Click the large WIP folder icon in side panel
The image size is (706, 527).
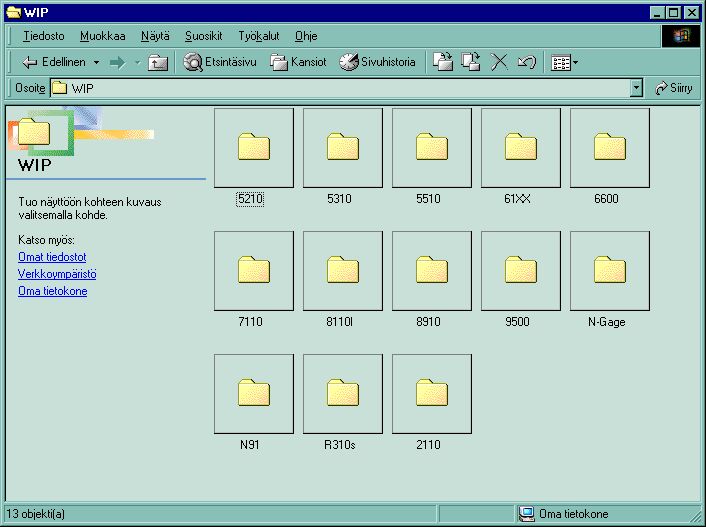click(x=34, y=132)
